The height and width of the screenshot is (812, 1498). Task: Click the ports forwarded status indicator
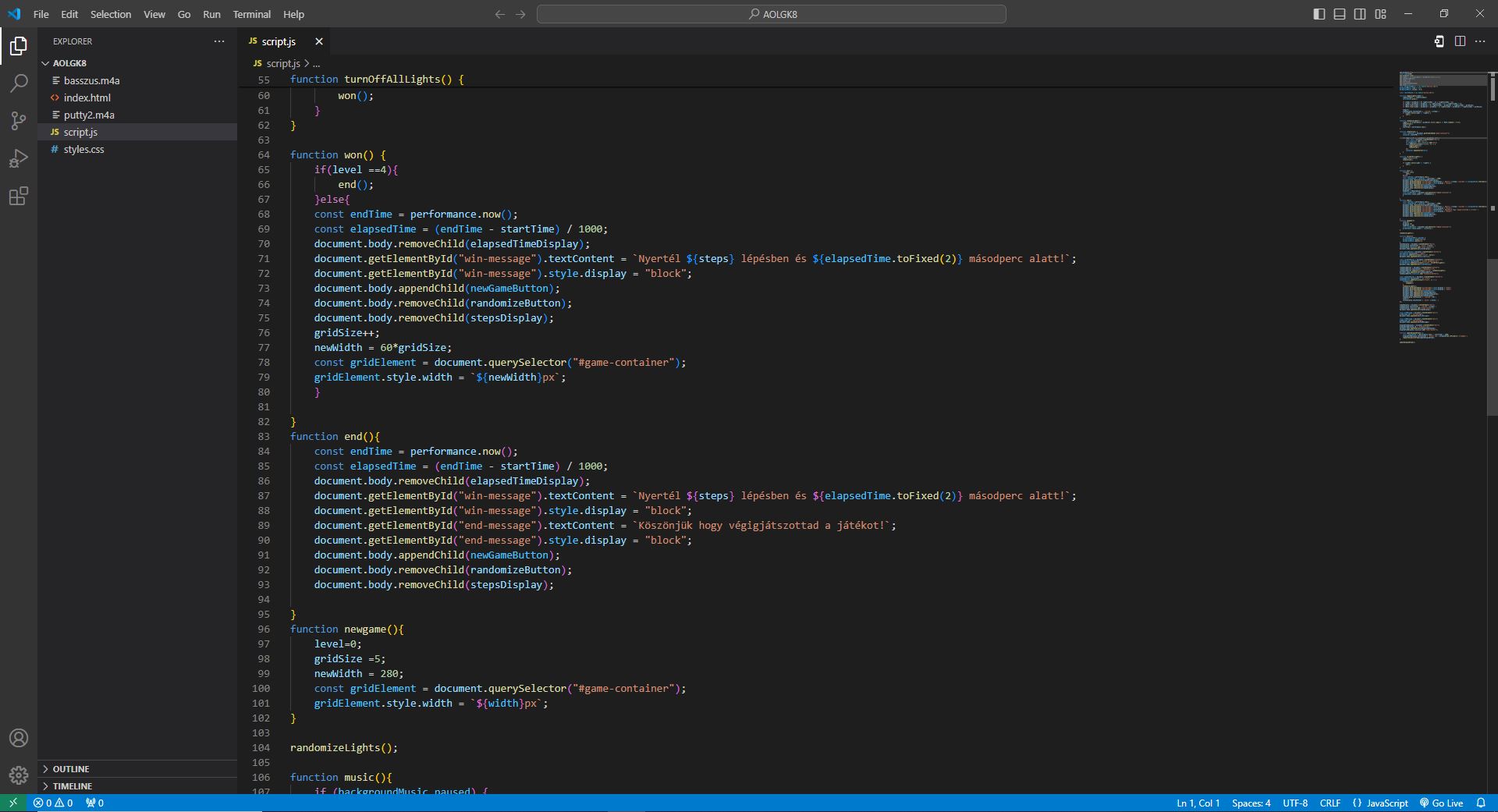94,803
